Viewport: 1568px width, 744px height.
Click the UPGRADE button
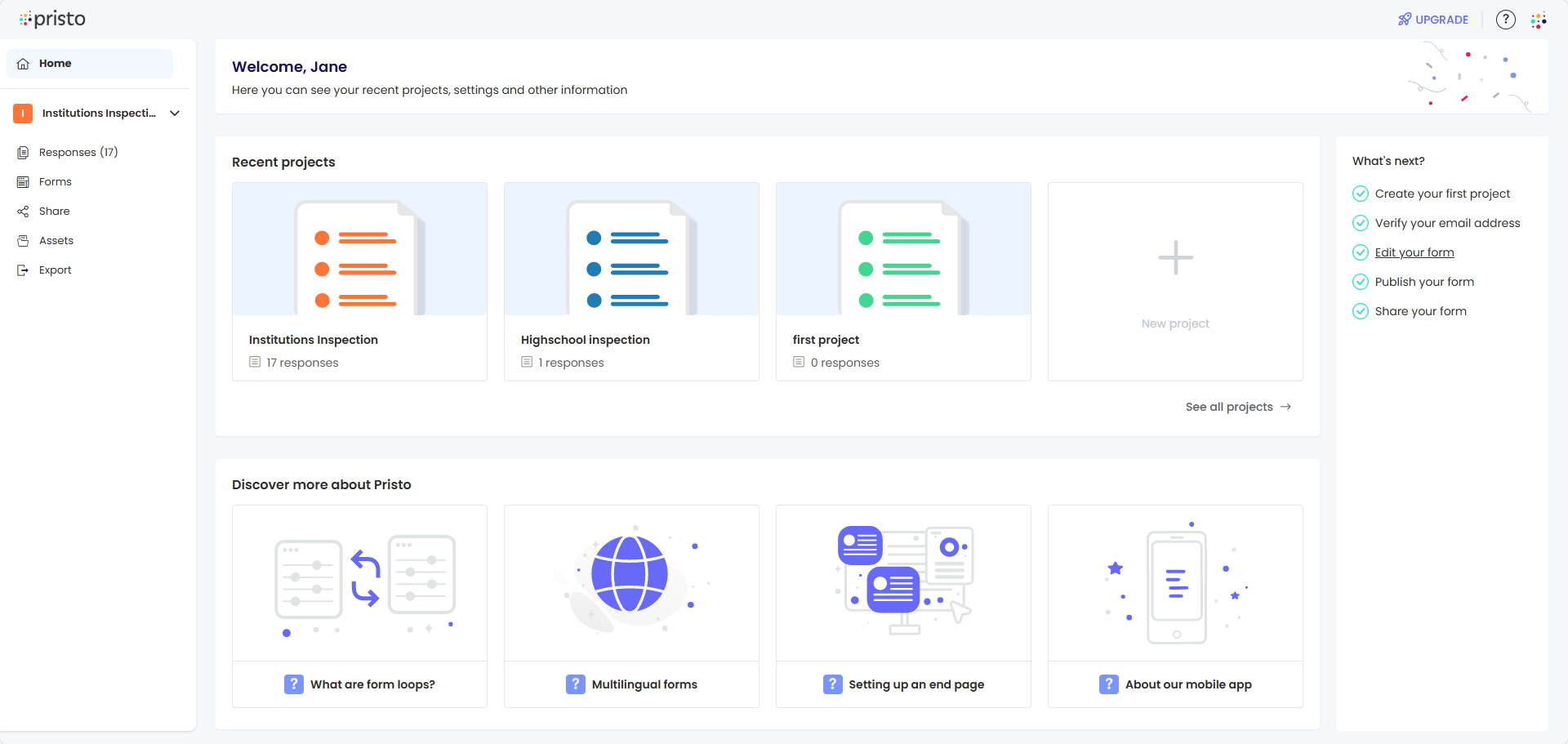click(x=1433, y=20)
